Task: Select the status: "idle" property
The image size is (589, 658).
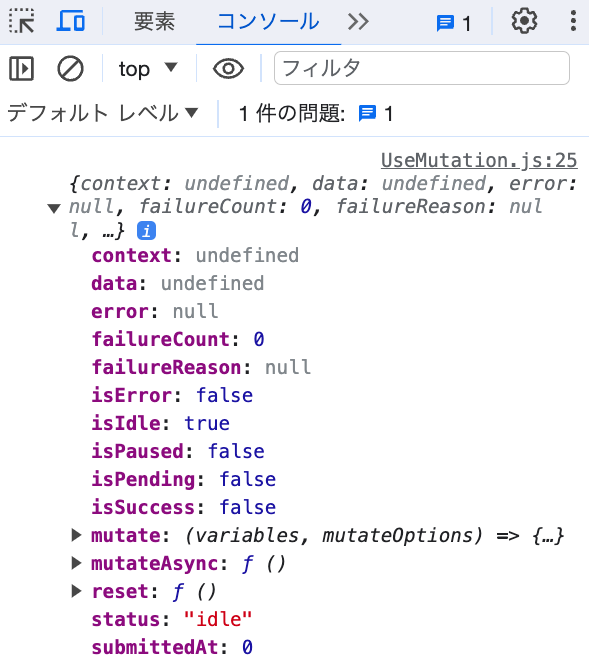Action: (172, 619)
